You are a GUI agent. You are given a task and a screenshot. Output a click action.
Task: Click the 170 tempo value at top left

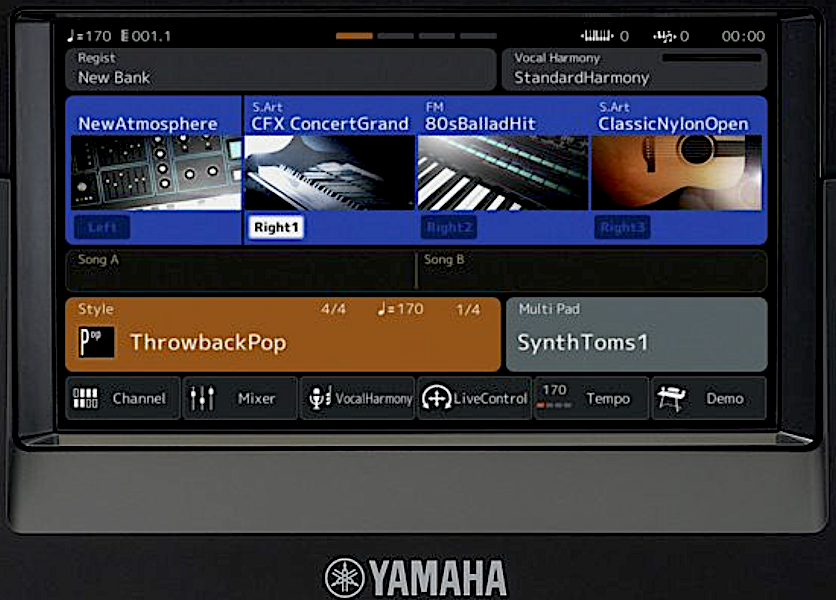tap(98, 36)
